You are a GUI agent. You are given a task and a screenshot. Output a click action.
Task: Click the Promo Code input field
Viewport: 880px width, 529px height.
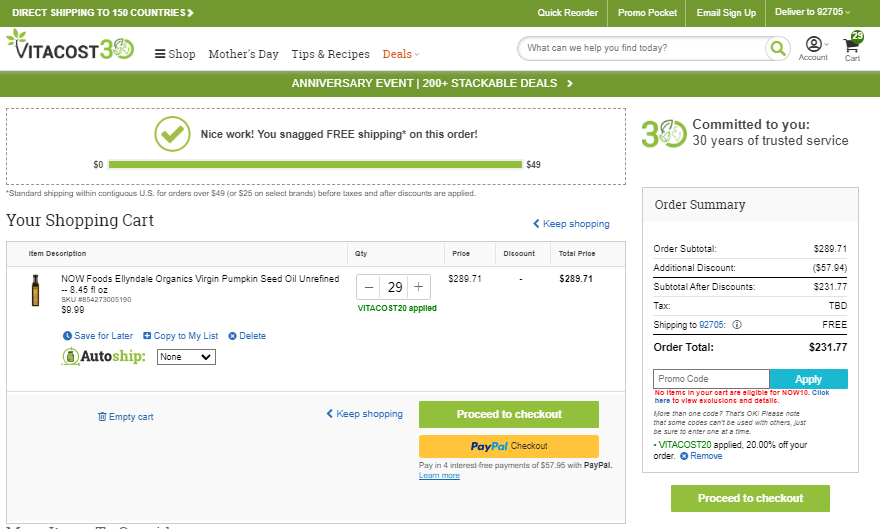[x=711, y=379]
